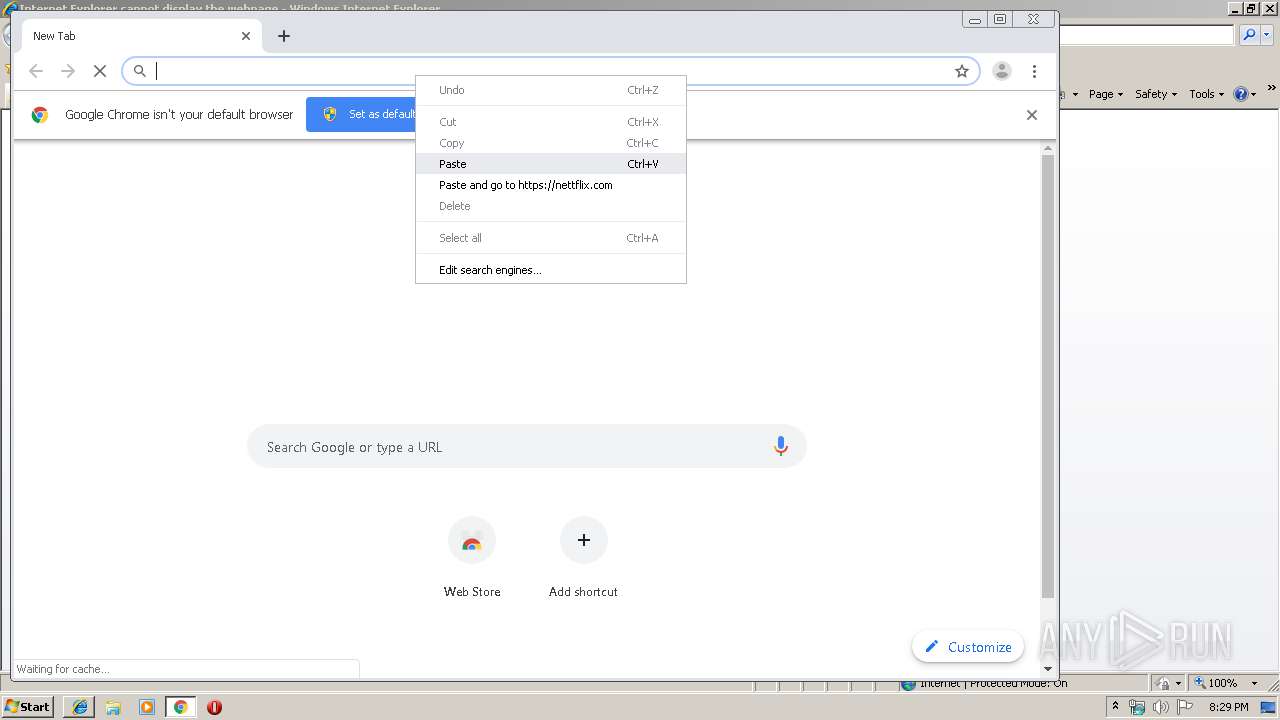Screen dimensions: 1280x720
Task: Open the Chrome profile avatar menu
Action: click(x=1001, y=71)
